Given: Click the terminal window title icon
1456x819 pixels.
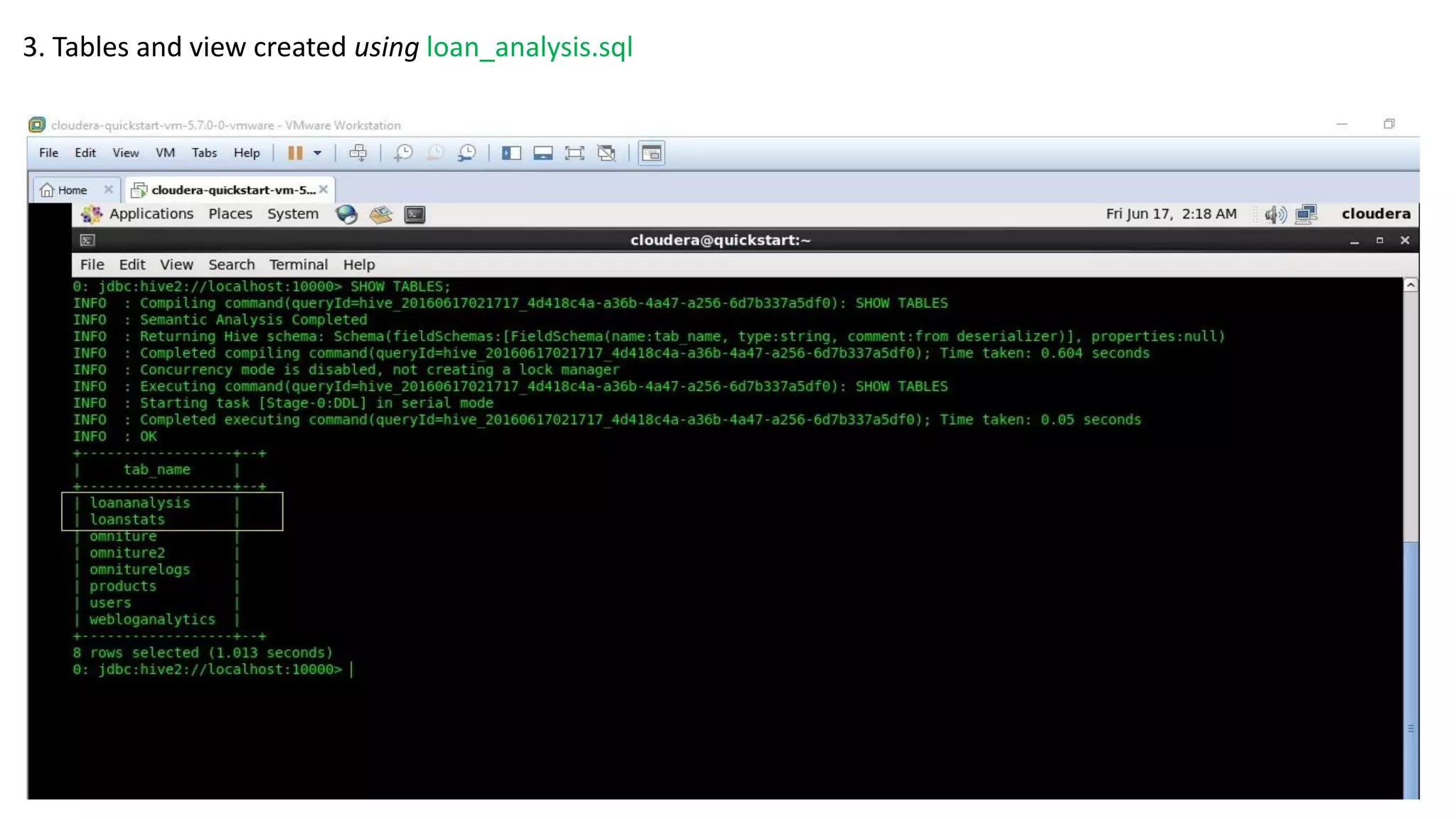Looking at the screenshot, I should pyautogui.click(x=87, y=240).
